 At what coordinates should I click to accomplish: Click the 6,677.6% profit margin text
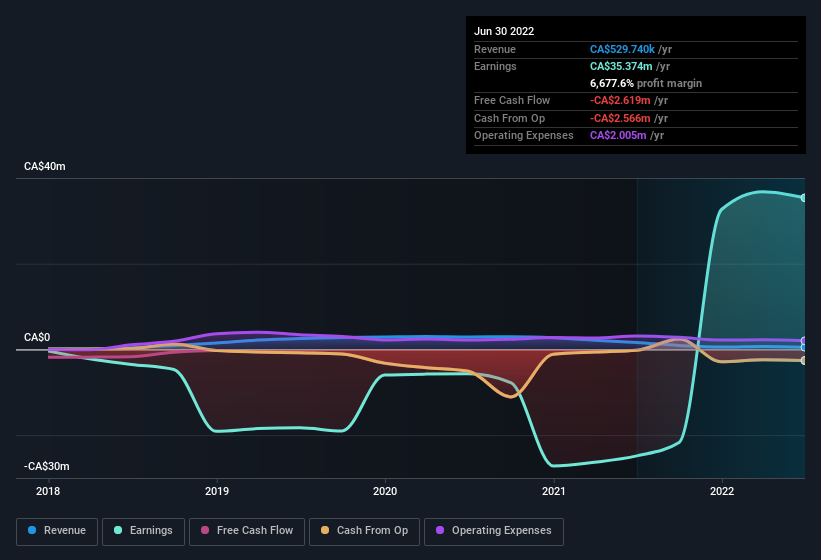[646, 83]
